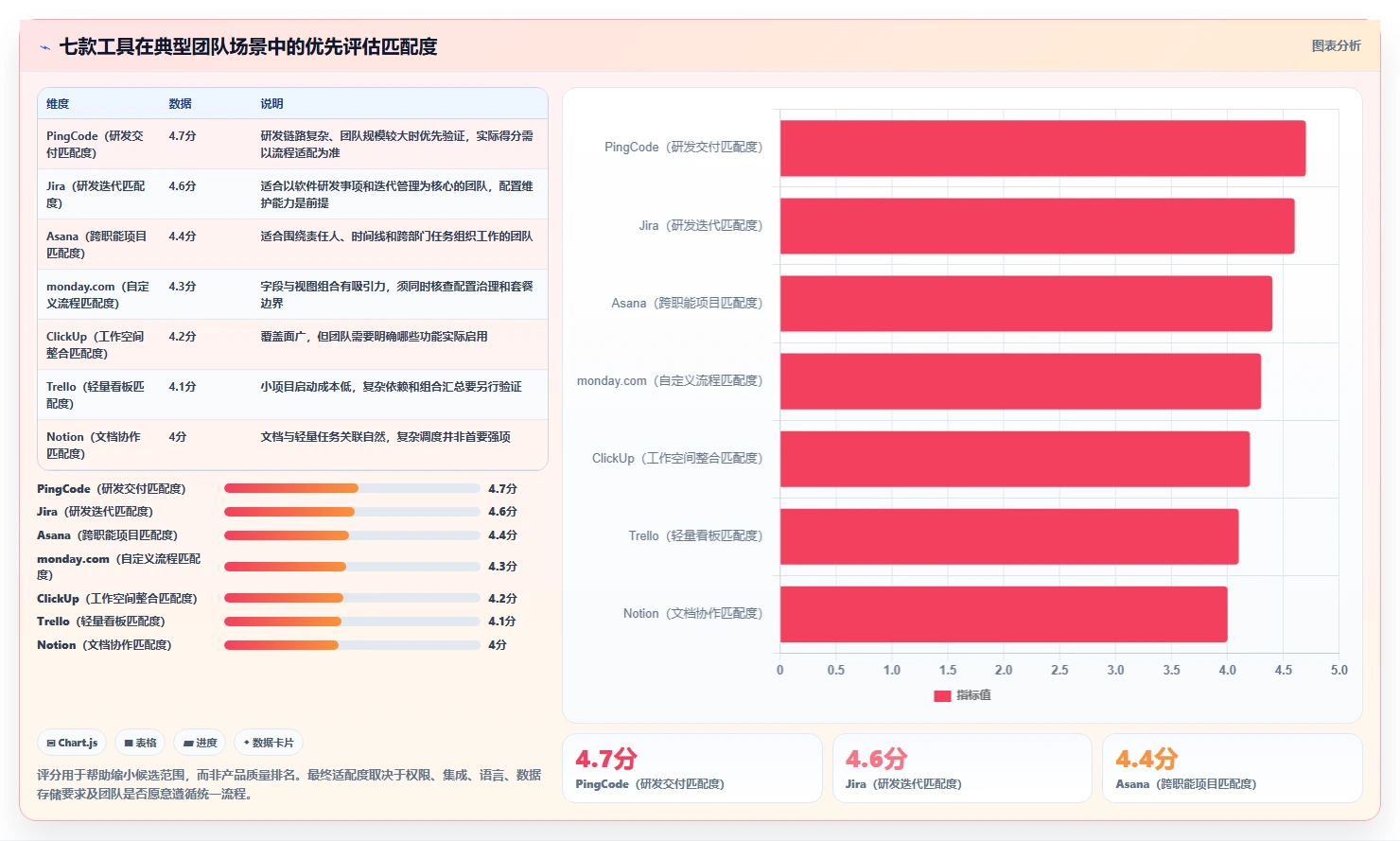Click description '覆盖面广，但团队需要明确哪些功能实际启用'
1400x841 pixels.
[374, 337]
